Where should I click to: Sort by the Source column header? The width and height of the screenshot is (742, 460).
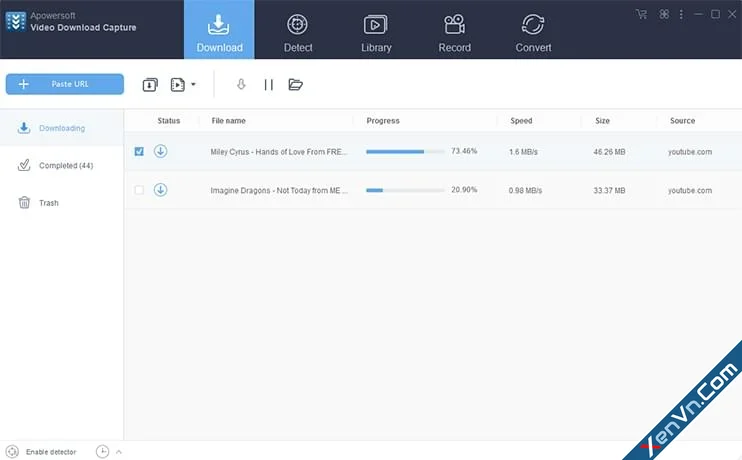coord(682,121)
